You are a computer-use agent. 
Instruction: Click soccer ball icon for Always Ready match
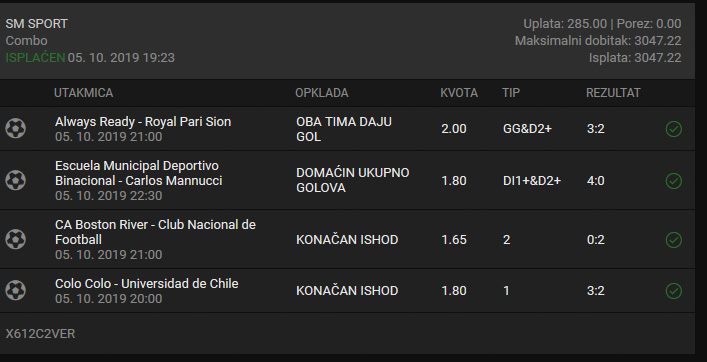click(x=15, y=128)
